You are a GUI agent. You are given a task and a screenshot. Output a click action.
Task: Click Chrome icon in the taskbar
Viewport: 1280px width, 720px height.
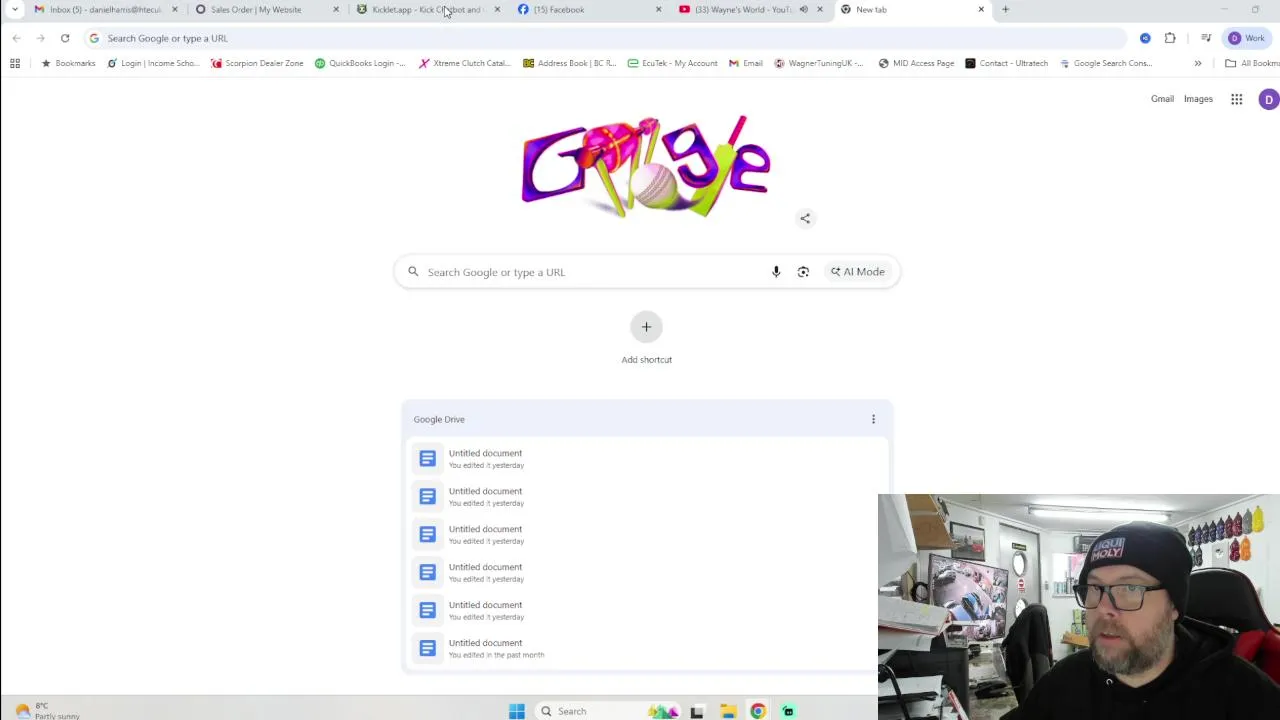click(x=758, y=711)
